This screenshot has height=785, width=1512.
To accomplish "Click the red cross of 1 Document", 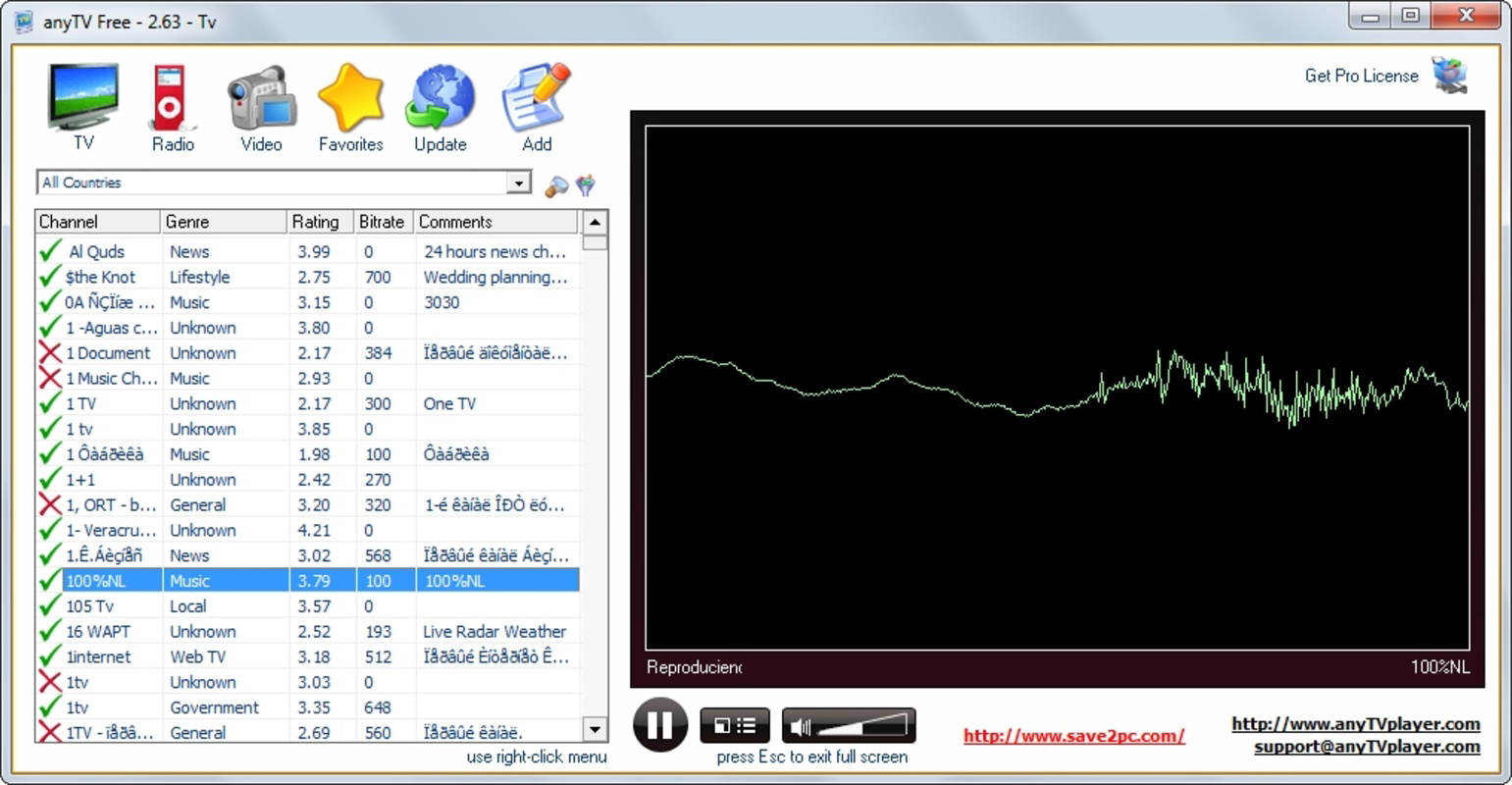I will [50, 352].
